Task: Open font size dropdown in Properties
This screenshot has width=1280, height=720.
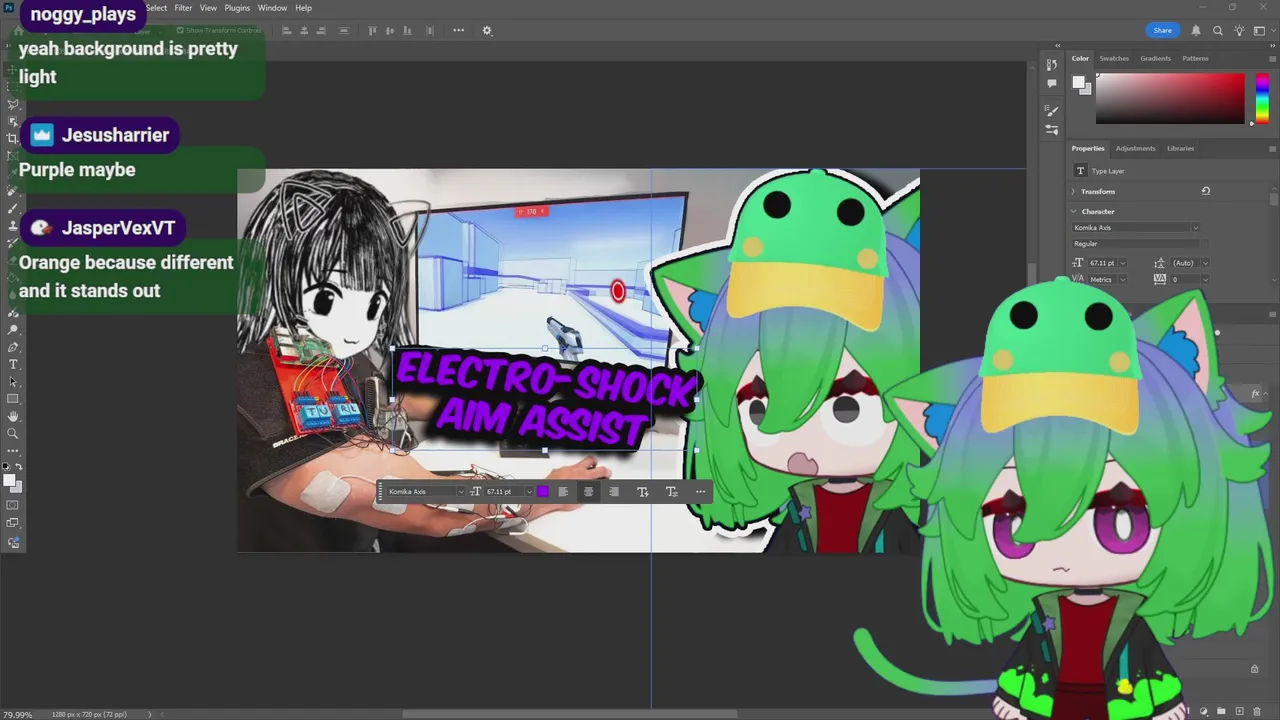Action: (1123, 263)
